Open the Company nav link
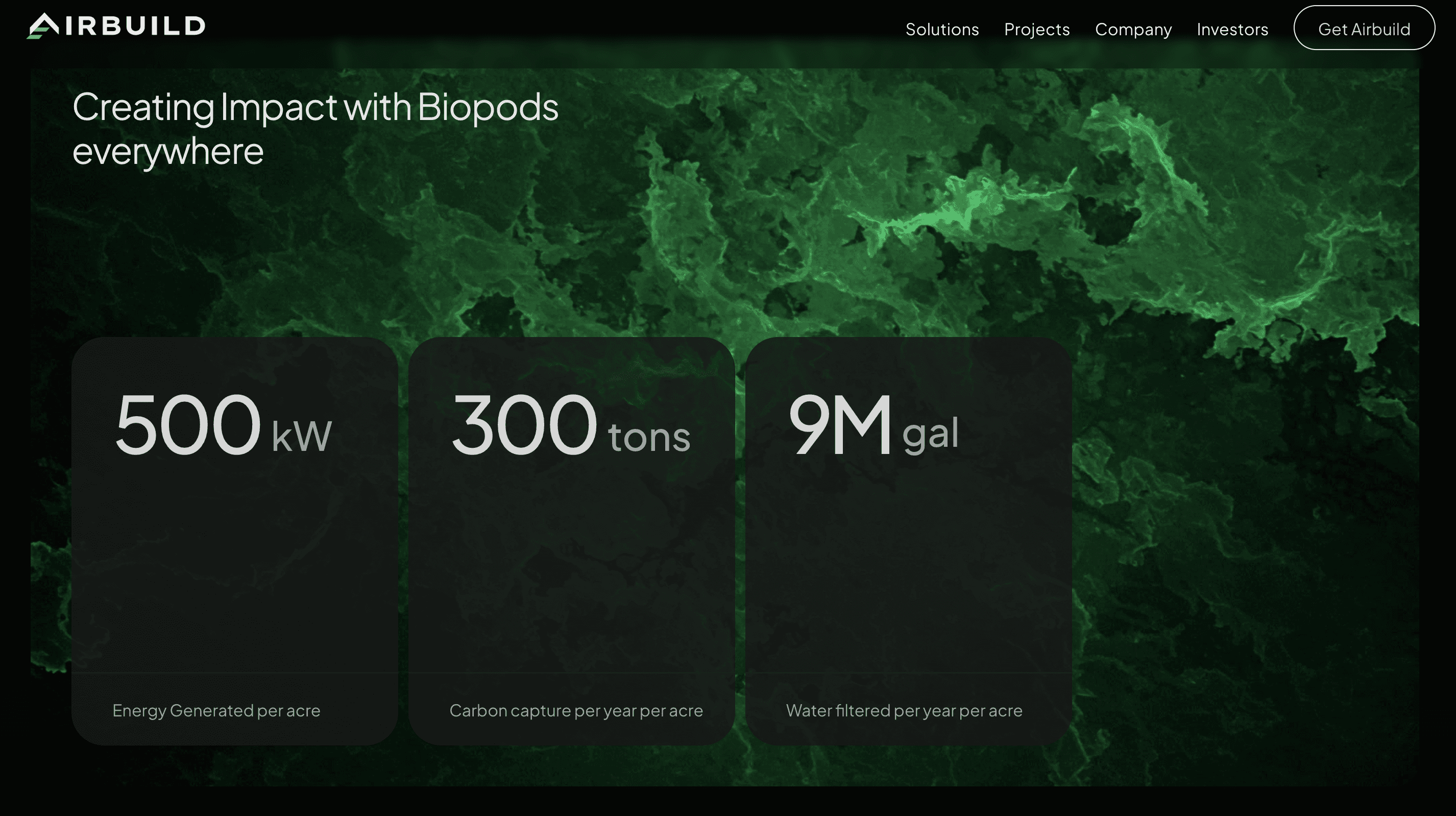 [1133, 29]
